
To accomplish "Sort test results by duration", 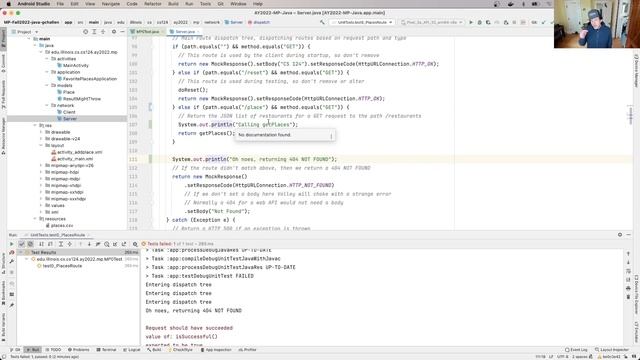I will pos(50,244).
